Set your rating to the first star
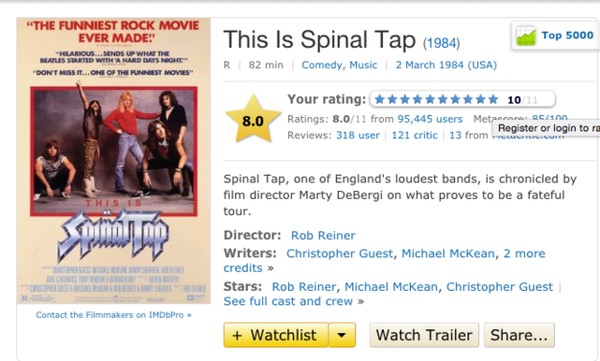This screenshot has width=600, height=361. coord(380,100)
